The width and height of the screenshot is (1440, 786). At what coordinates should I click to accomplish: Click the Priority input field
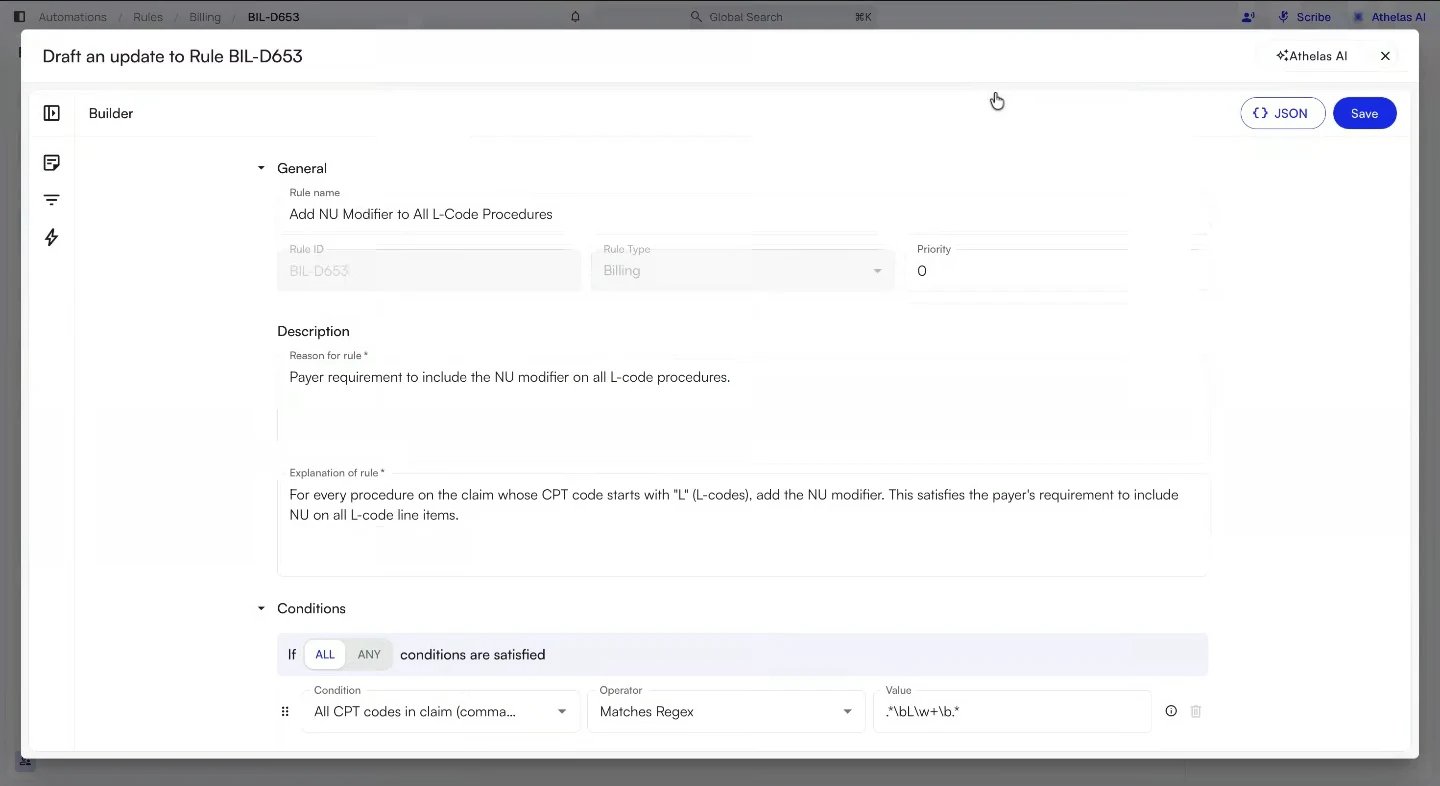pyautogui.click(x=1056, y=270)
